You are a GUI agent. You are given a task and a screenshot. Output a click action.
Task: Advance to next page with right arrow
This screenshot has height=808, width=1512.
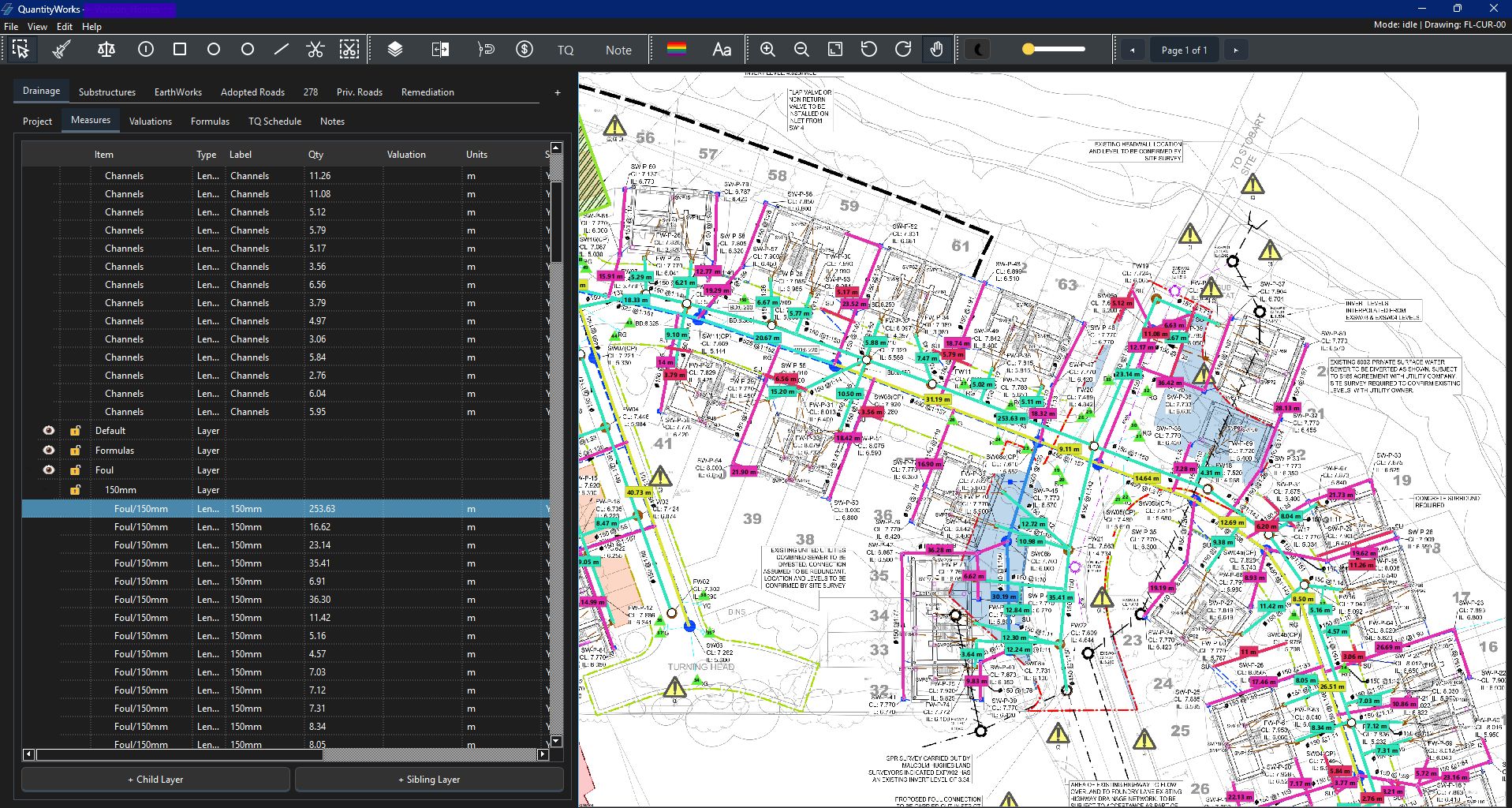[x=1236, y=49]
